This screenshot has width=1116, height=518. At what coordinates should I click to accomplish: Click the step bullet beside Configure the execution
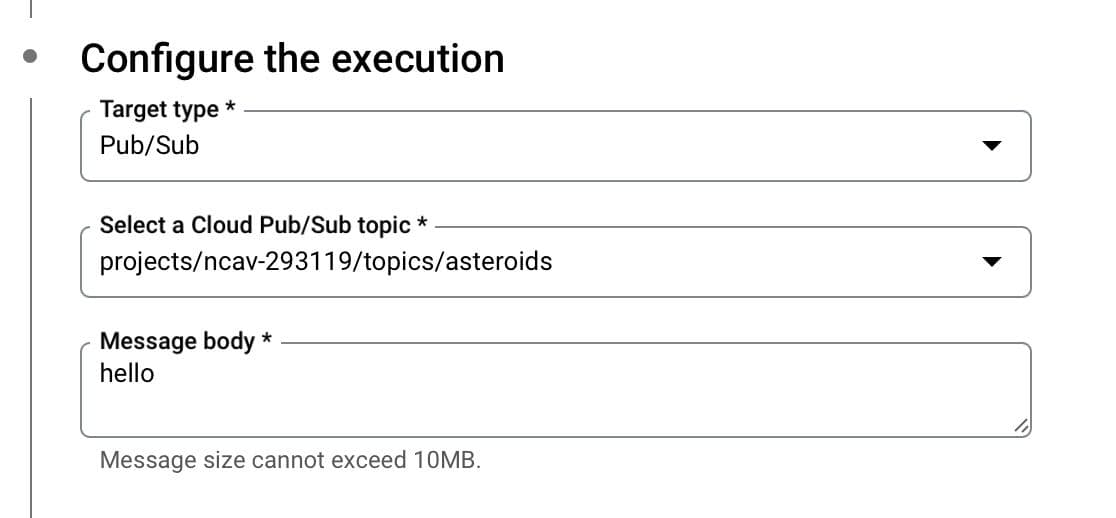[31, 57]
